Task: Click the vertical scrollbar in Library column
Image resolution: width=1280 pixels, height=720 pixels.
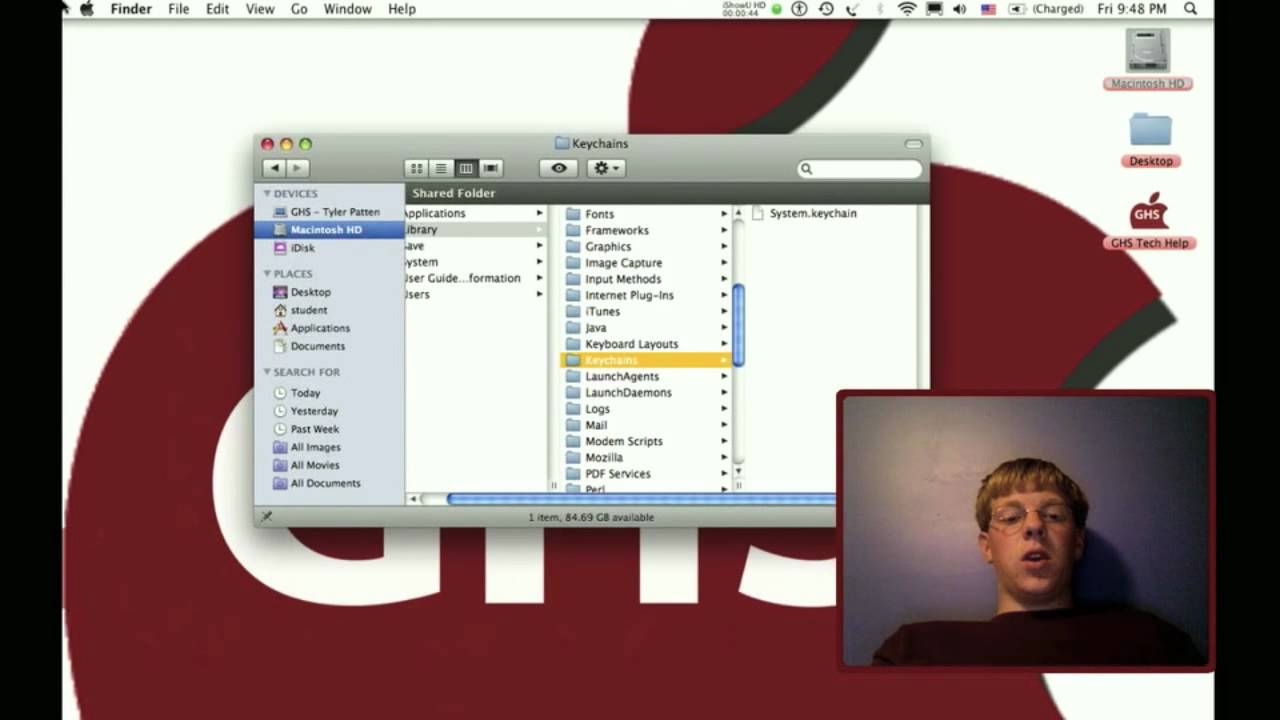Action: [x=739, y=325]
